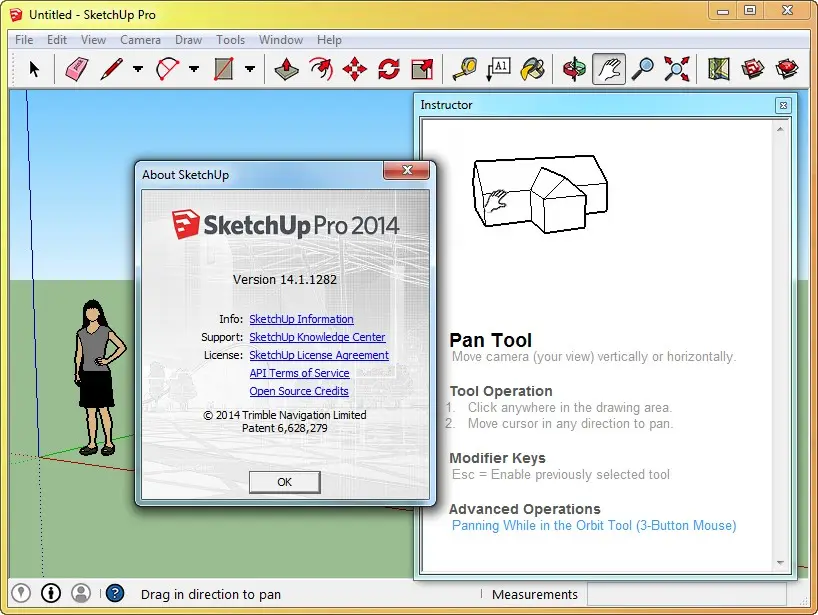Viewport: 818px width, 615px height.
Task: Select the Zoom magnifier tool
Action: 643,69
